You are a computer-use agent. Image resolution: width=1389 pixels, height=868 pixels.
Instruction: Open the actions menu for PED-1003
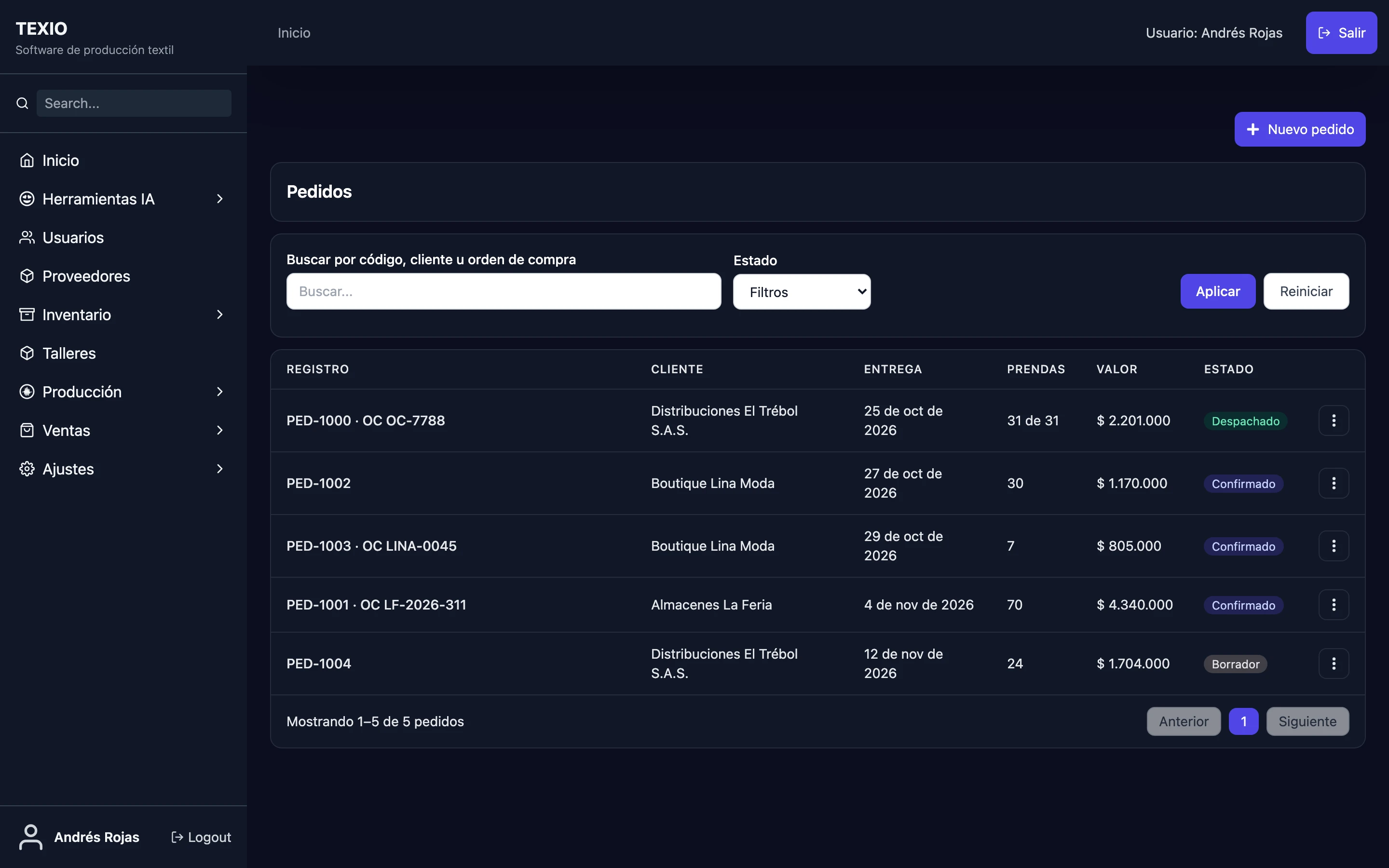(x=1334, y=545)
